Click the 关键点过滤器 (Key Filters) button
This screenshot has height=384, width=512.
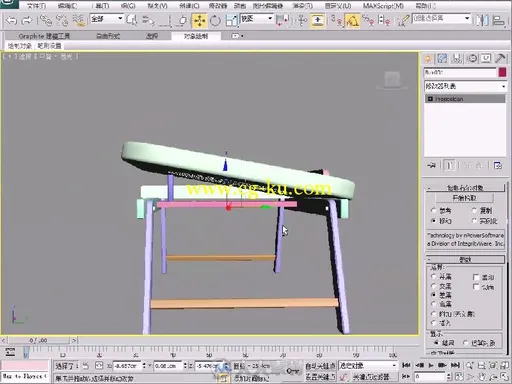pyautogui.click(x=371, y=377)
